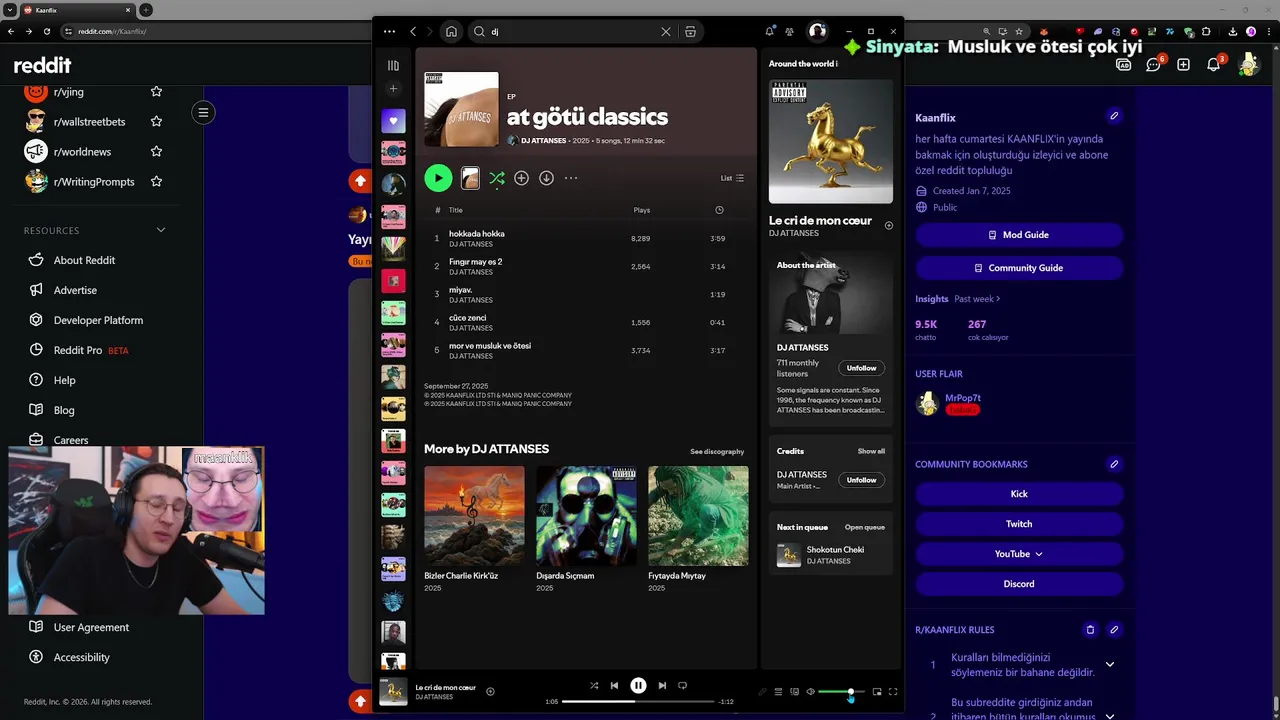
Task: Open the List view options dropdown
Action: point(732,178)
